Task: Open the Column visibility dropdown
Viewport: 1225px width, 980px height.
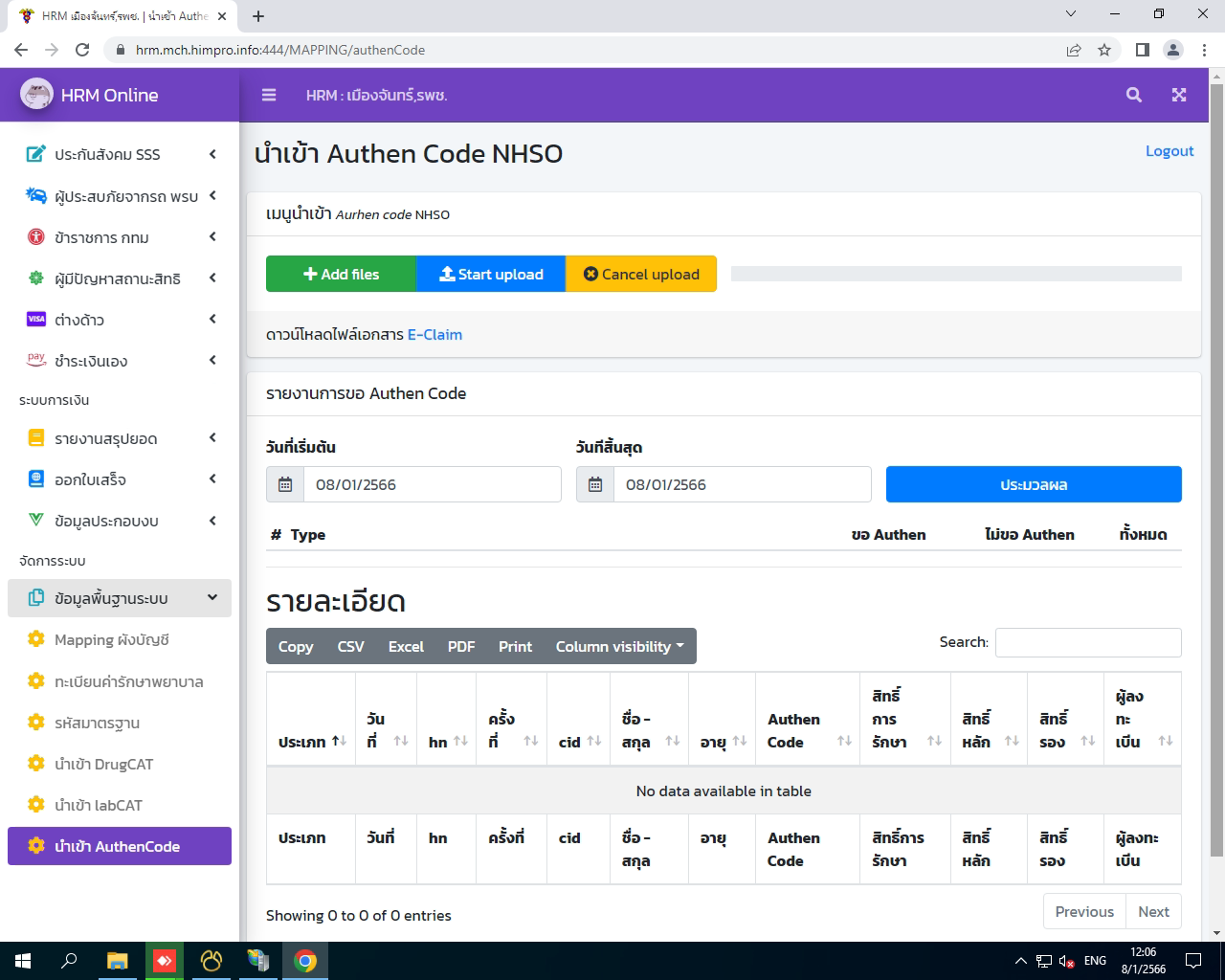Action: click(619, 646)
